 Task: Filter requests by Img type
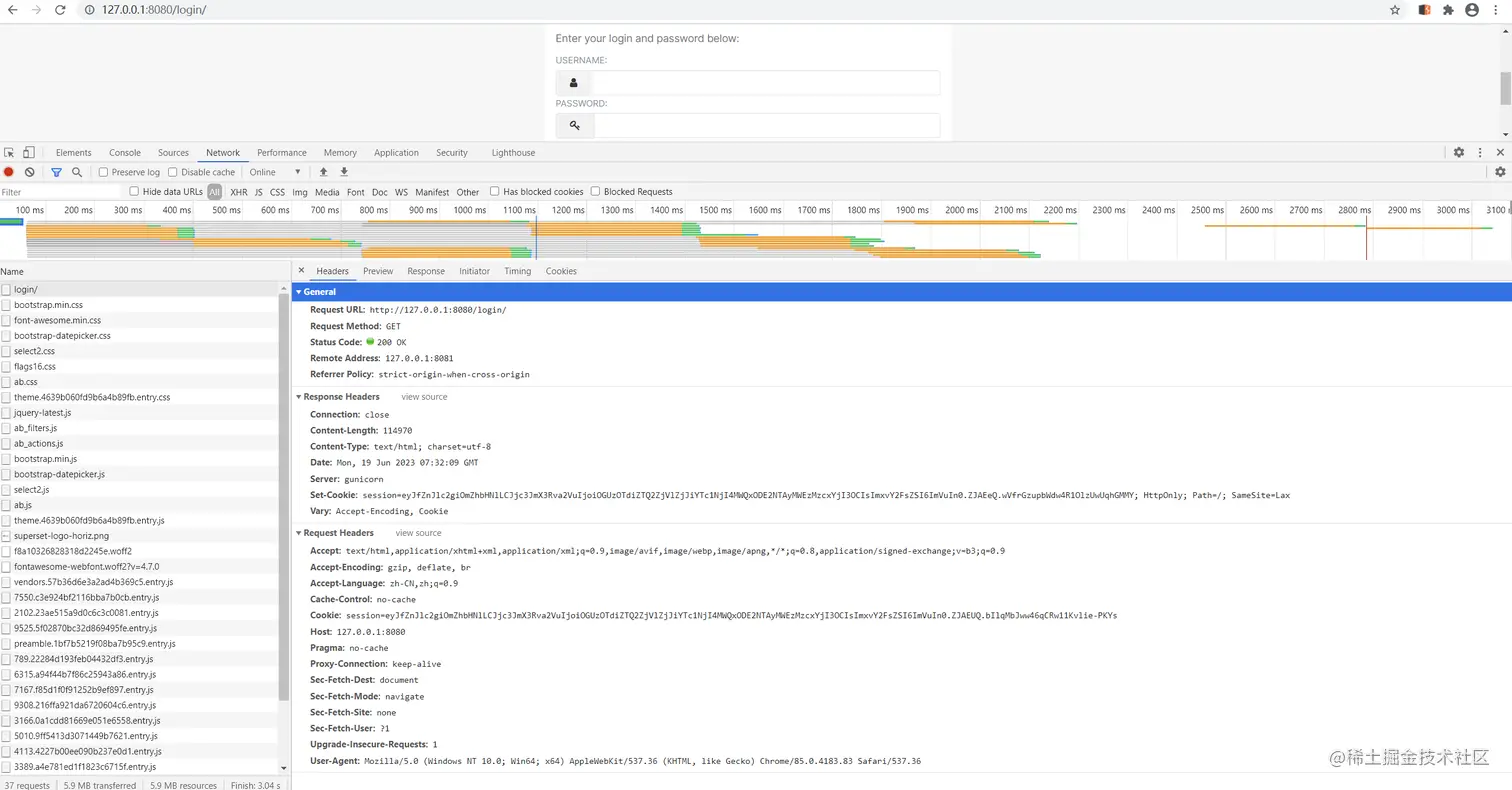[300, 192]
